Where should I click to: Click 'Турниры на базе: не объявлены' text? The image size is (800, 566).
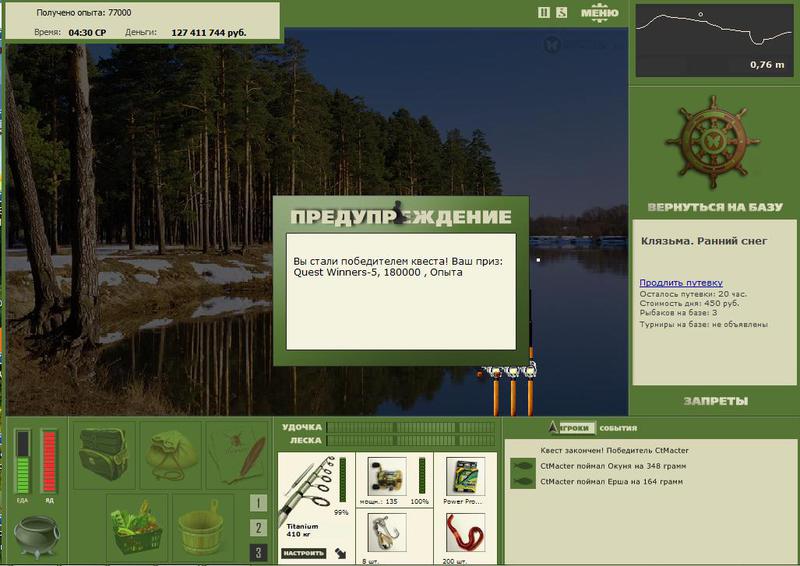(704, 324)
